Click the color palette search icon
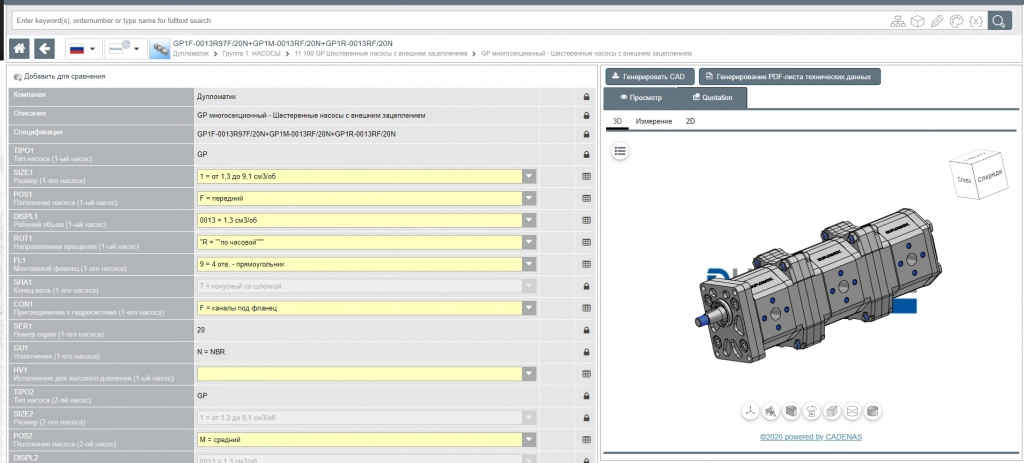This screenshot has width=1024, height=463. pyautogui.click(x=955, y=20)
